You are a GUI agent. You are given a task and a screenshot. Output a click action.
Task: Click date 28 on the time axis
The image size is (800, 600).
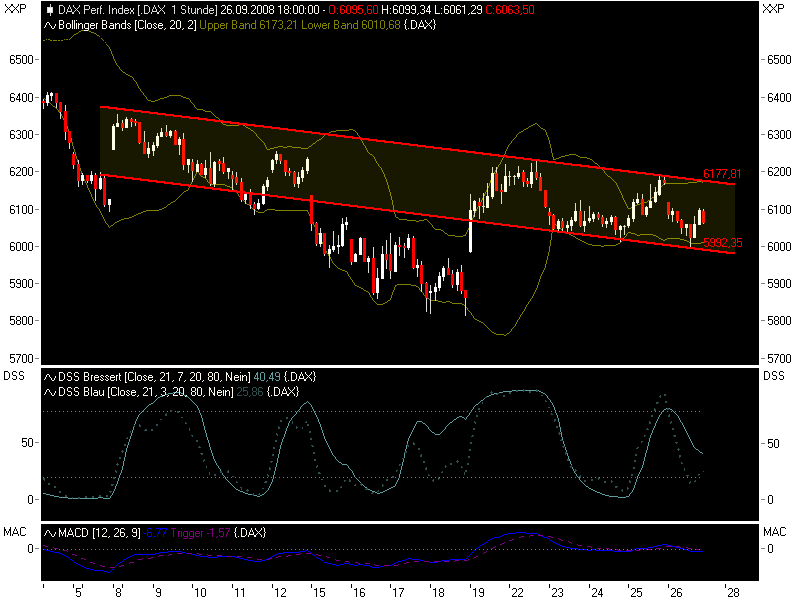pos(733,593)
